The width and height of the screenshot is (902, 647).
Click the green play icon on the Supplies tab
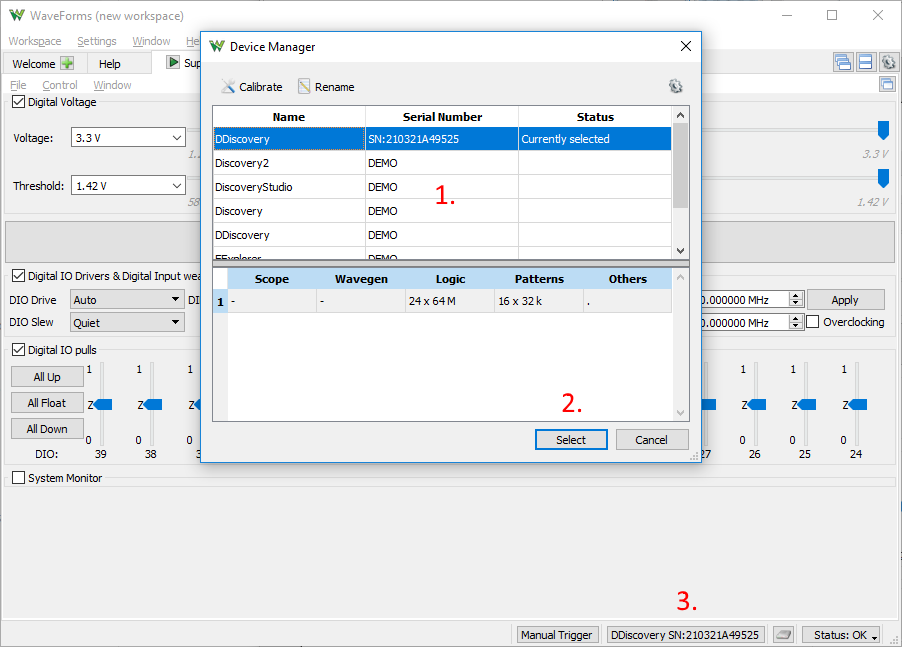pos(173,62)
